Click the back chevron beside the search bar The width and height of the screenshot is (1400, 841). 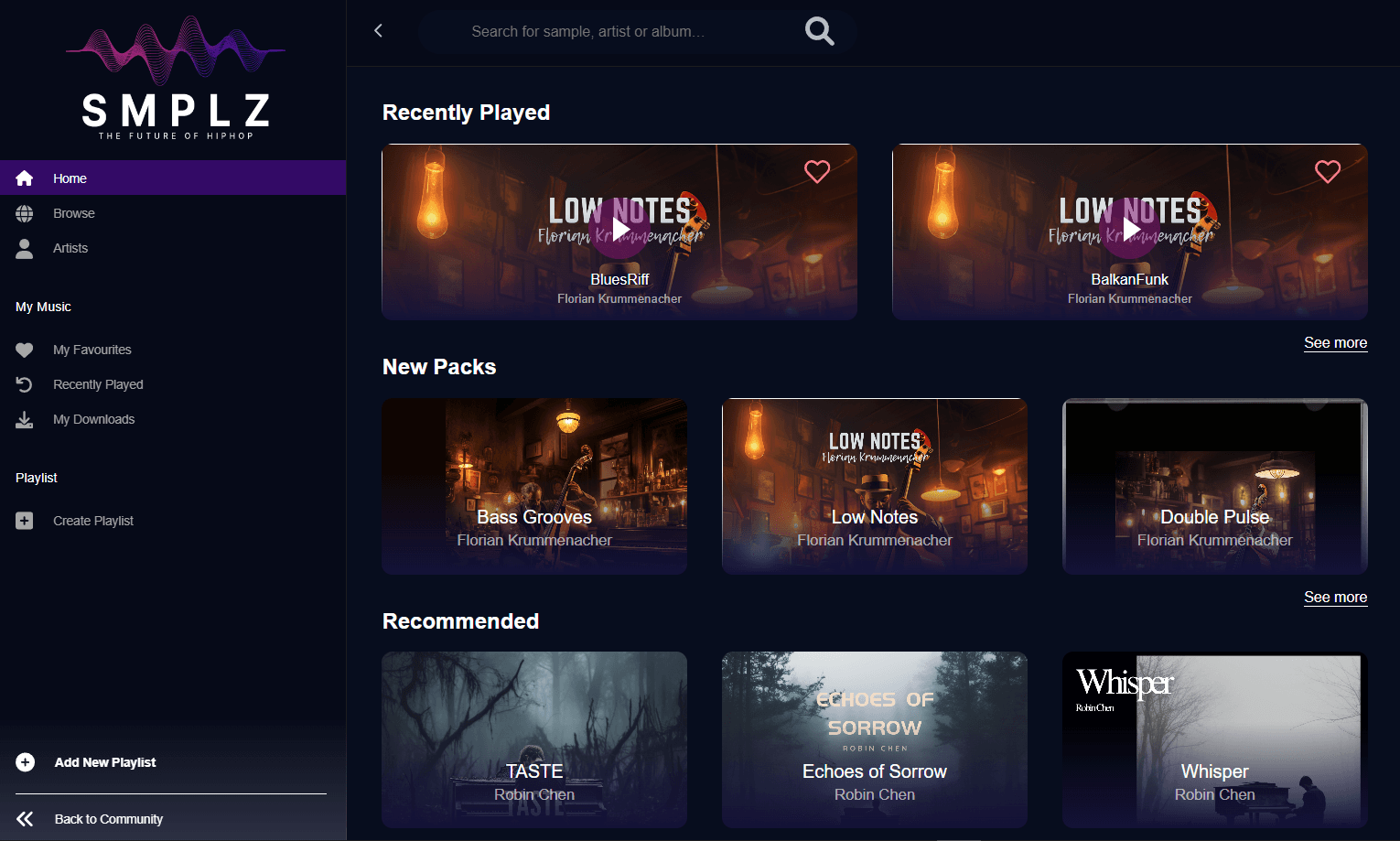coord(378,30)
